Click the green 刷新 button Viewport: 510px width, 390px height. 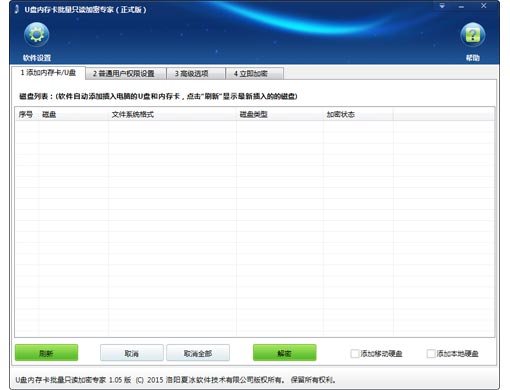point(46,353)
